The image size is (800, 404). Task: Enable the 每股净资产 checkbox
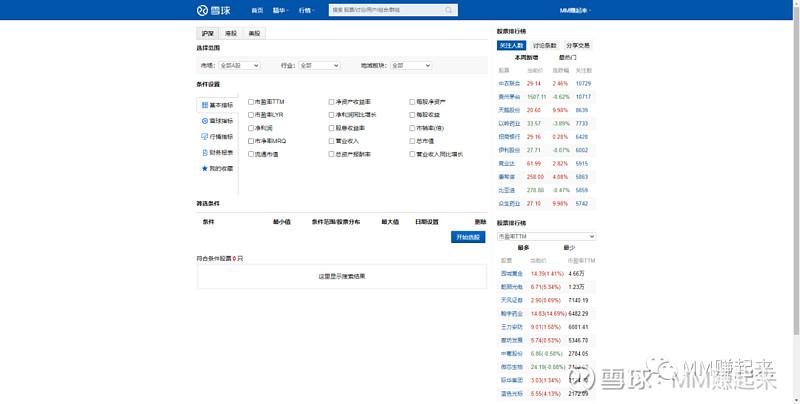point(412,102)
